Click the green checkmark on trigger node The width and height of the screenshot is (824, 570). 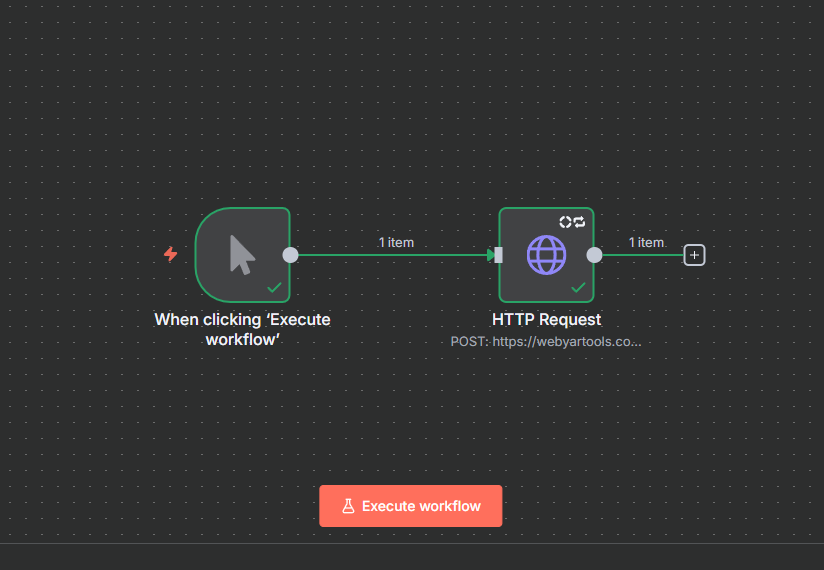tap(274, 288)
